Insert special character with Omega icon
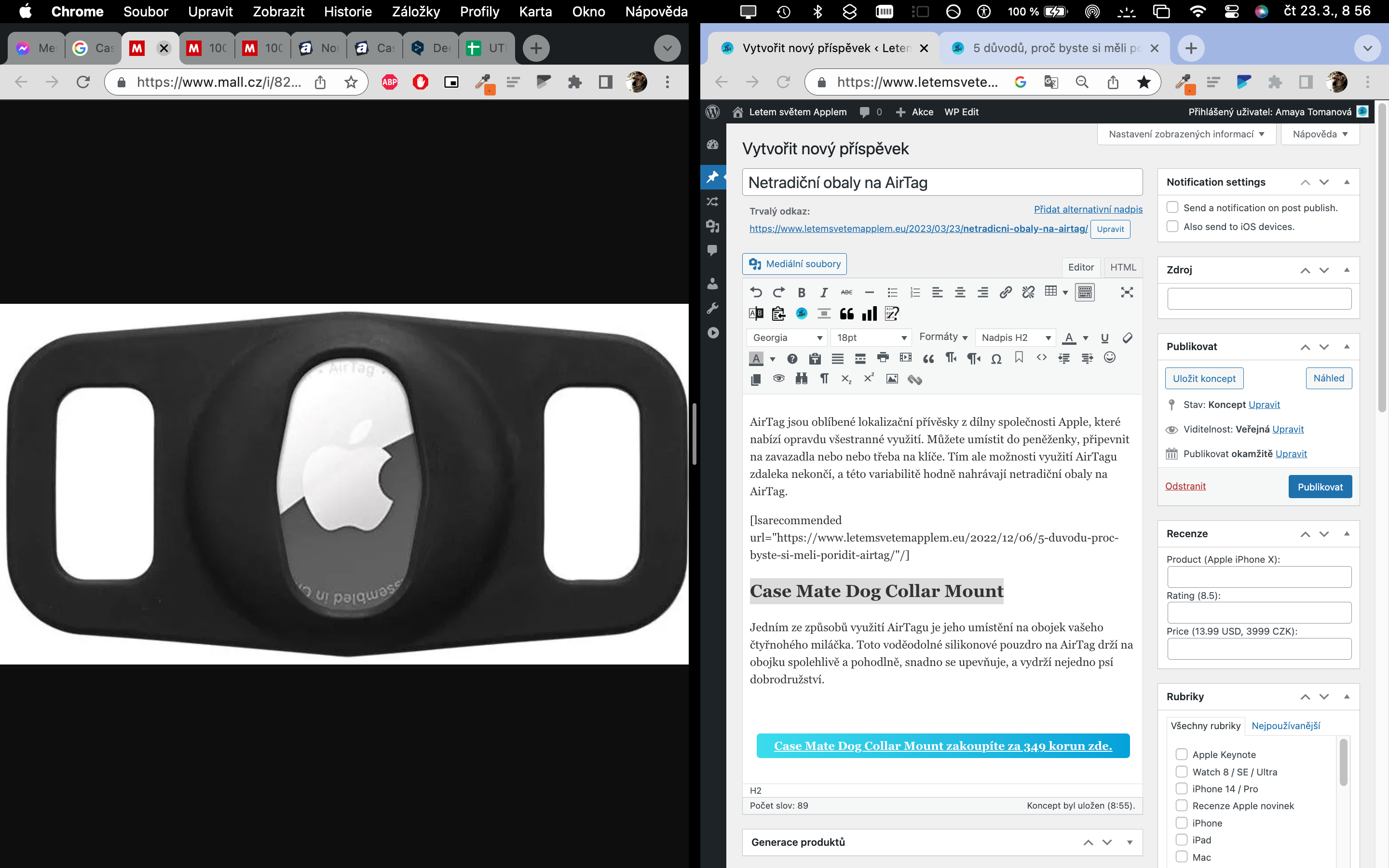 [996, 359]
